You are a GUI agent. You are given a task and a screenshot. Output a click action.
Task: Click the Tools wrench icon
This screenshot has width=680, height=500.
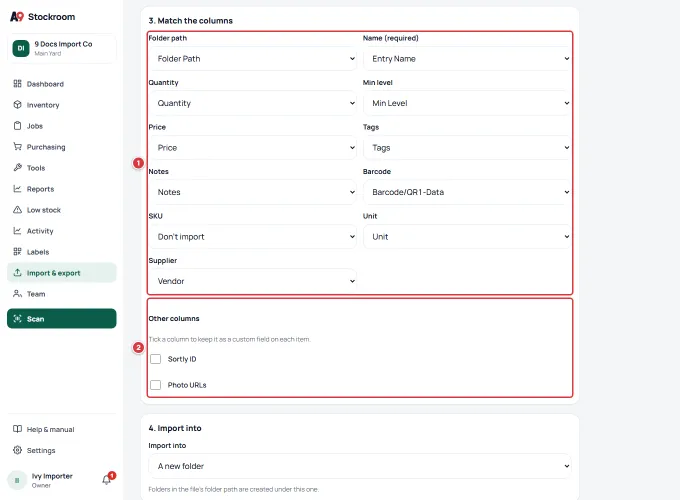tap(17, 167)
